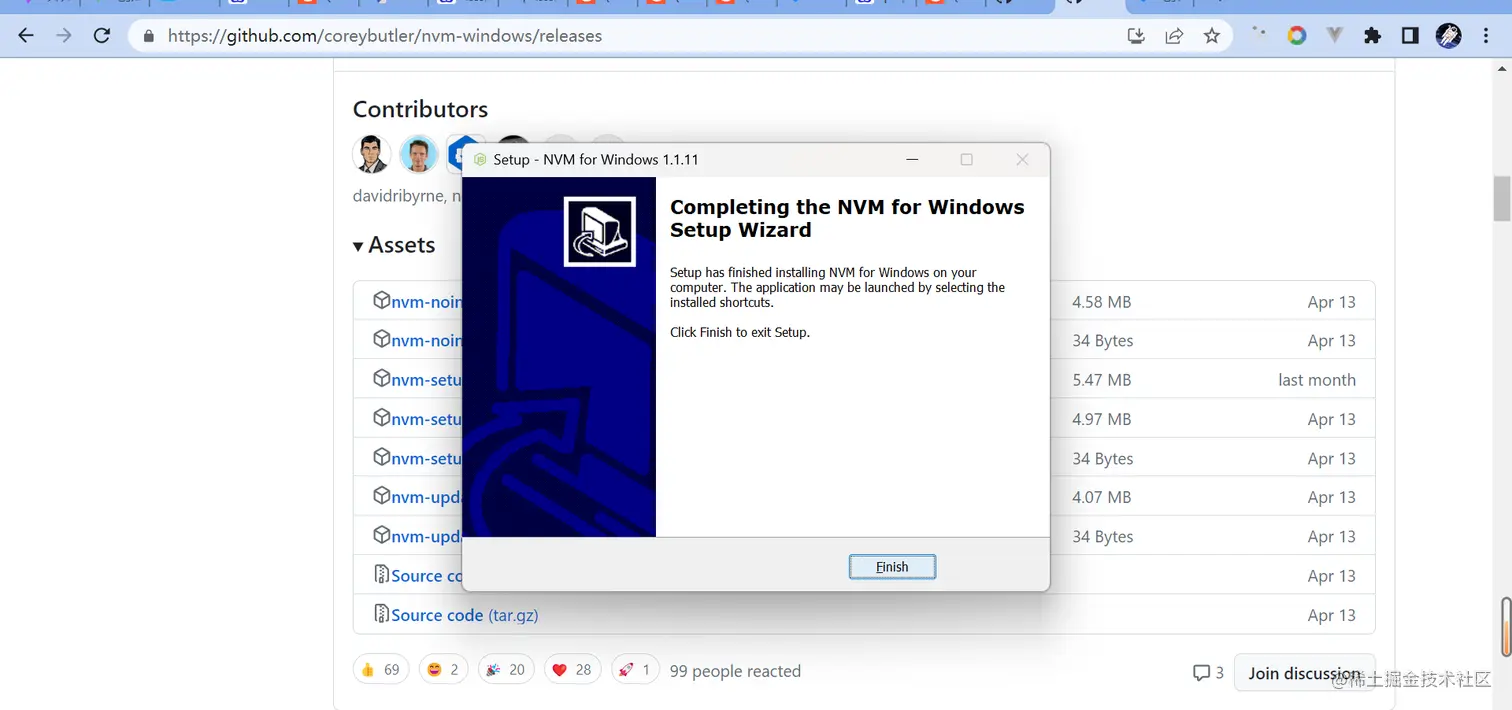The height and width of the screenshot is (710, 1512).
Task: Toggle the browser side panel icon
Action: (x=1410, y=36)
